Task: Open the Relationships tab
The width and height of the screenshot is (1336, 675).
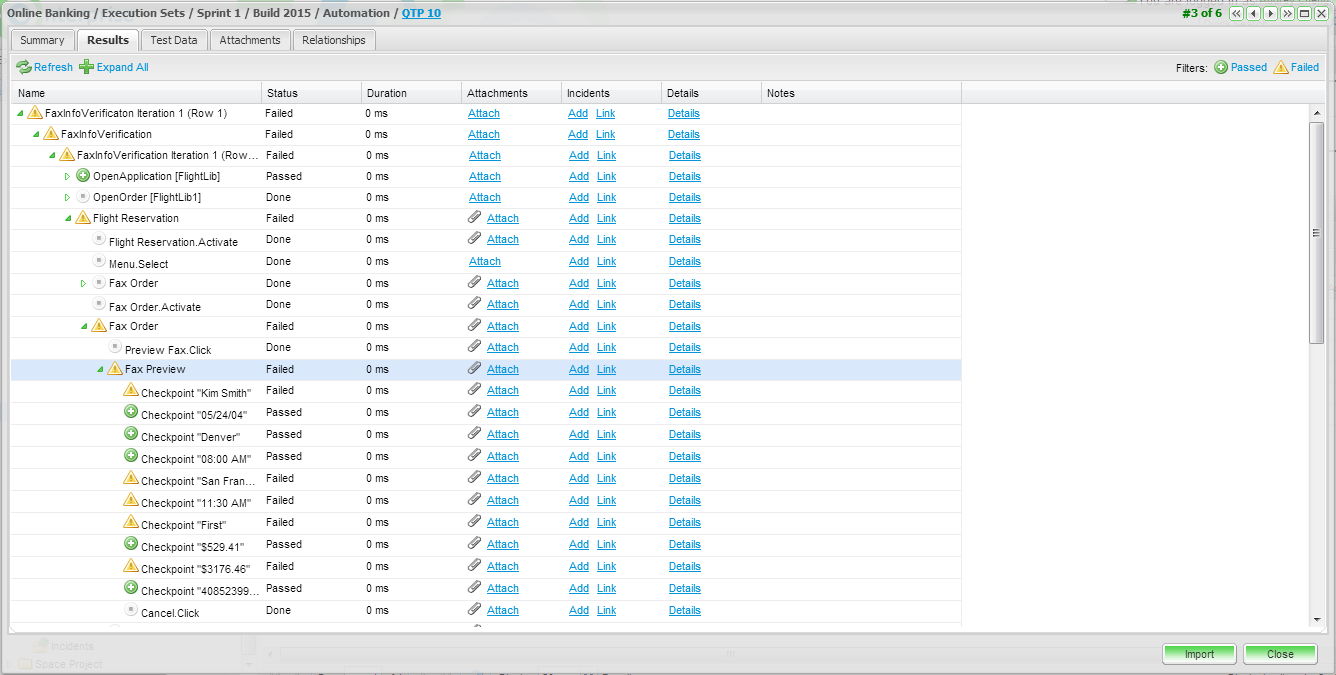Action: point(334,40)
